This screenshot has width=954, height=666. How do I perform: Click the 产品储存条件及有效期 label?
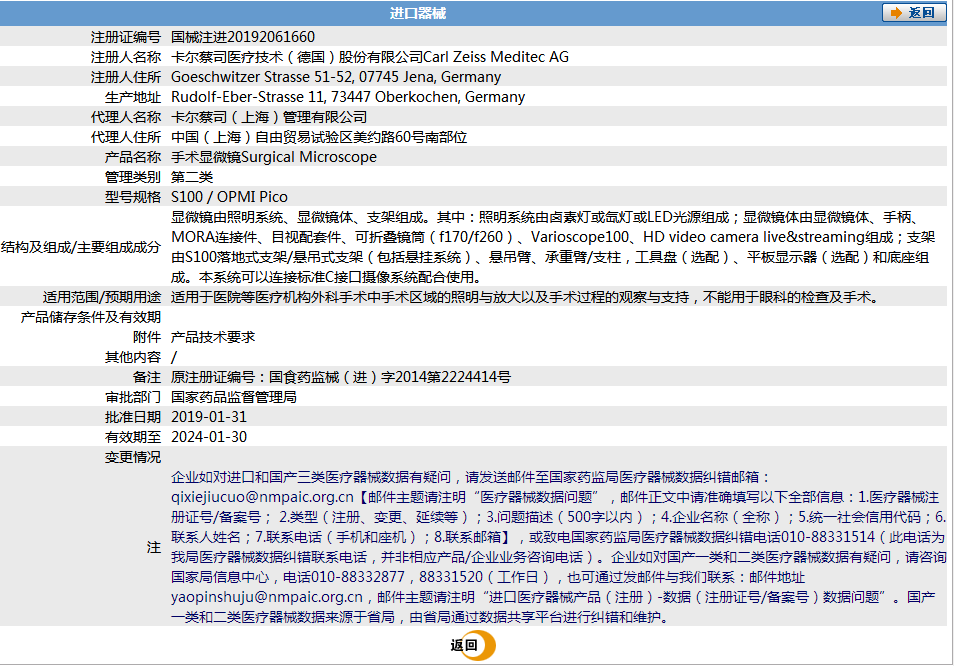coord(91,317)
